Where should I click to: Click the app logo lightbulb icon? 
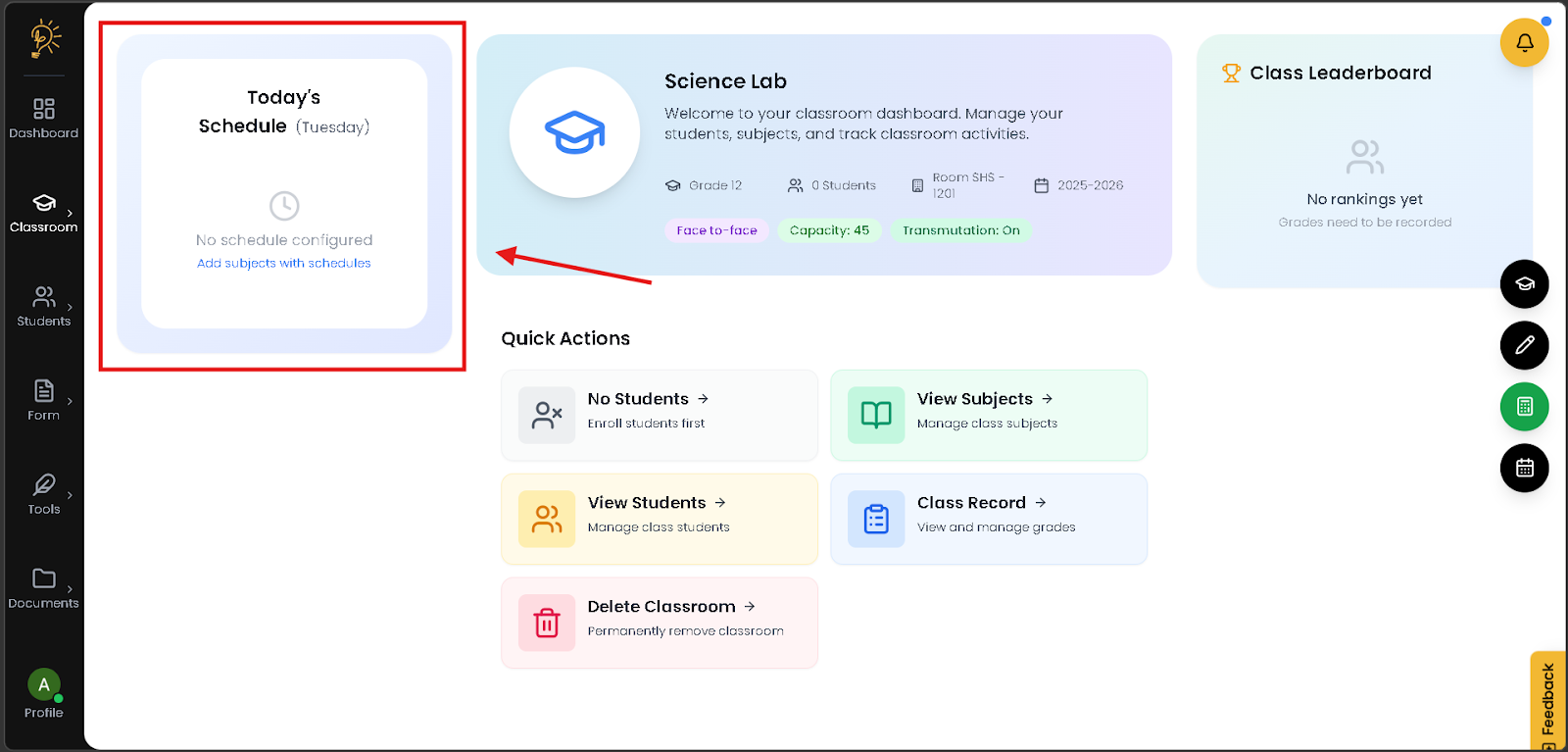(44, 38)
